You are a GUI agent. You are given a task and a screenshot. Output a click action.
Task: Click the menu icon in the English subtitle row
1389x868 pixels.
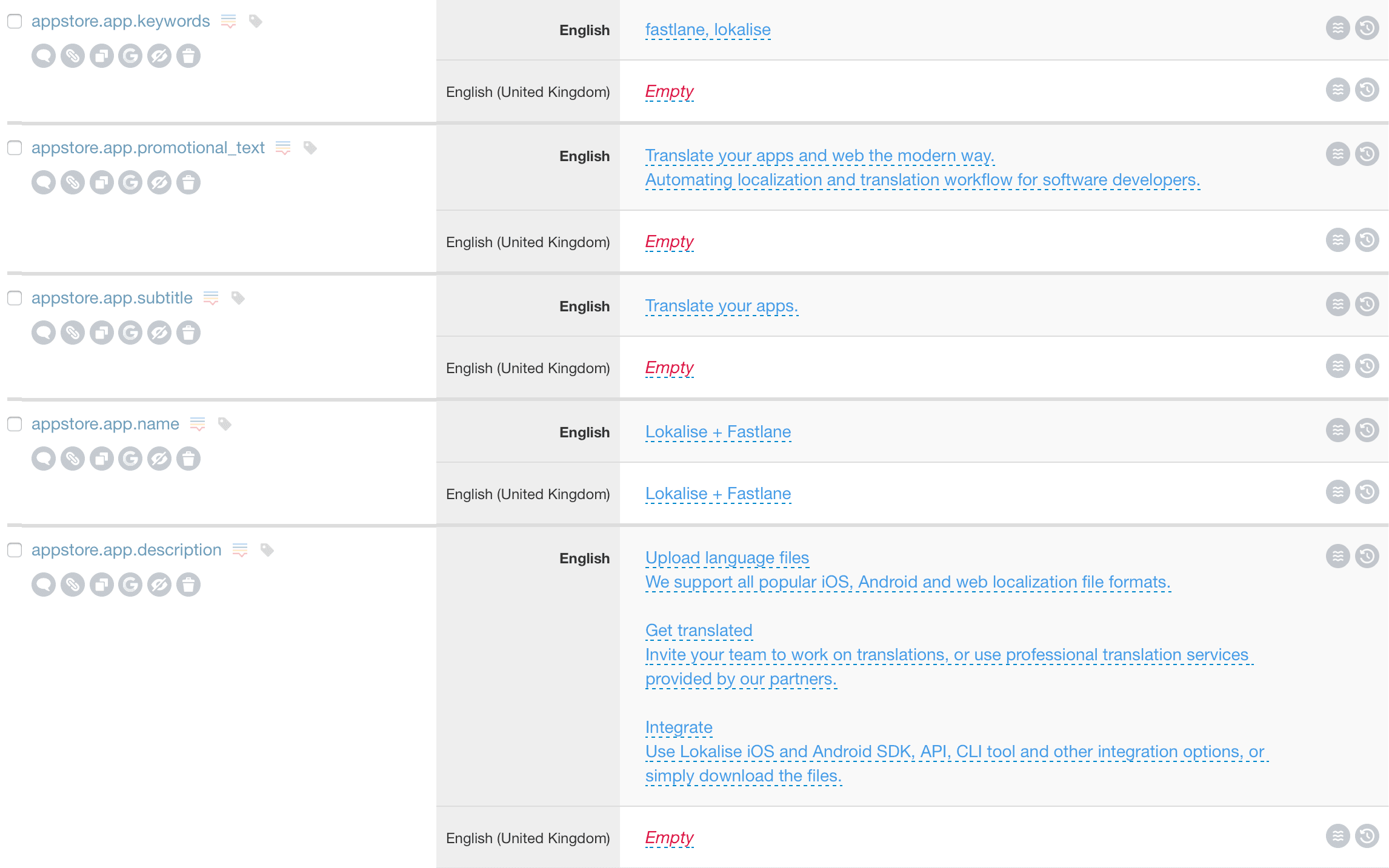1338,304
